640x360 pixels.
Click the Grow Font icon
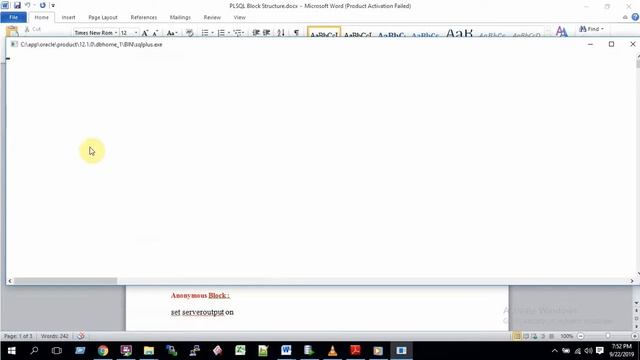coord(145,33)
